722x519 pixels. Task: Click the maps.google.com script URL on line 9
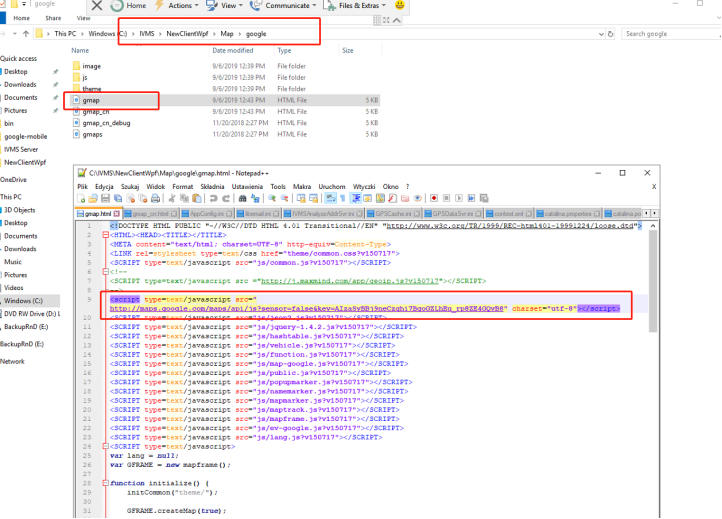tap(309, 309)
